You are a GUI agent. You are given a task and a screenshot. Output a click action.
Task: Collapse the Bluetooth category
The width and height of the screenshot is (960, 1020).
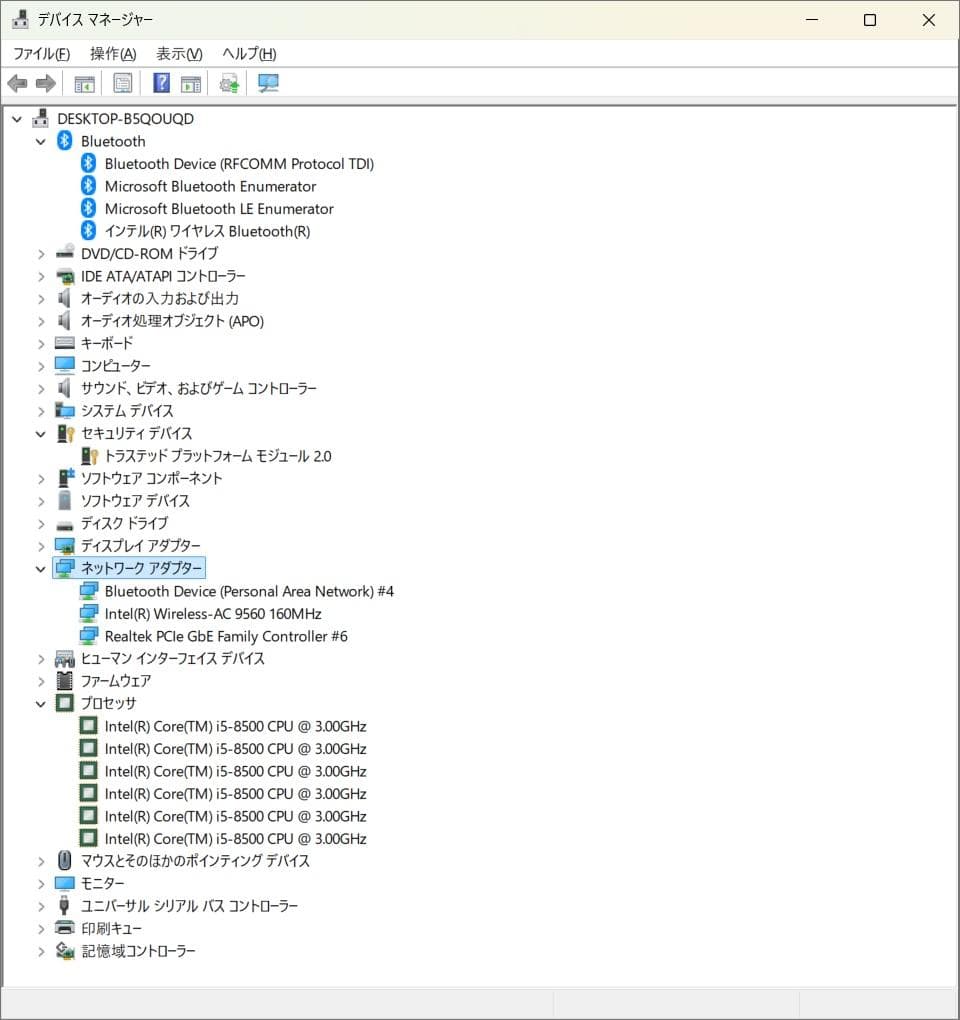pos(40,141)
